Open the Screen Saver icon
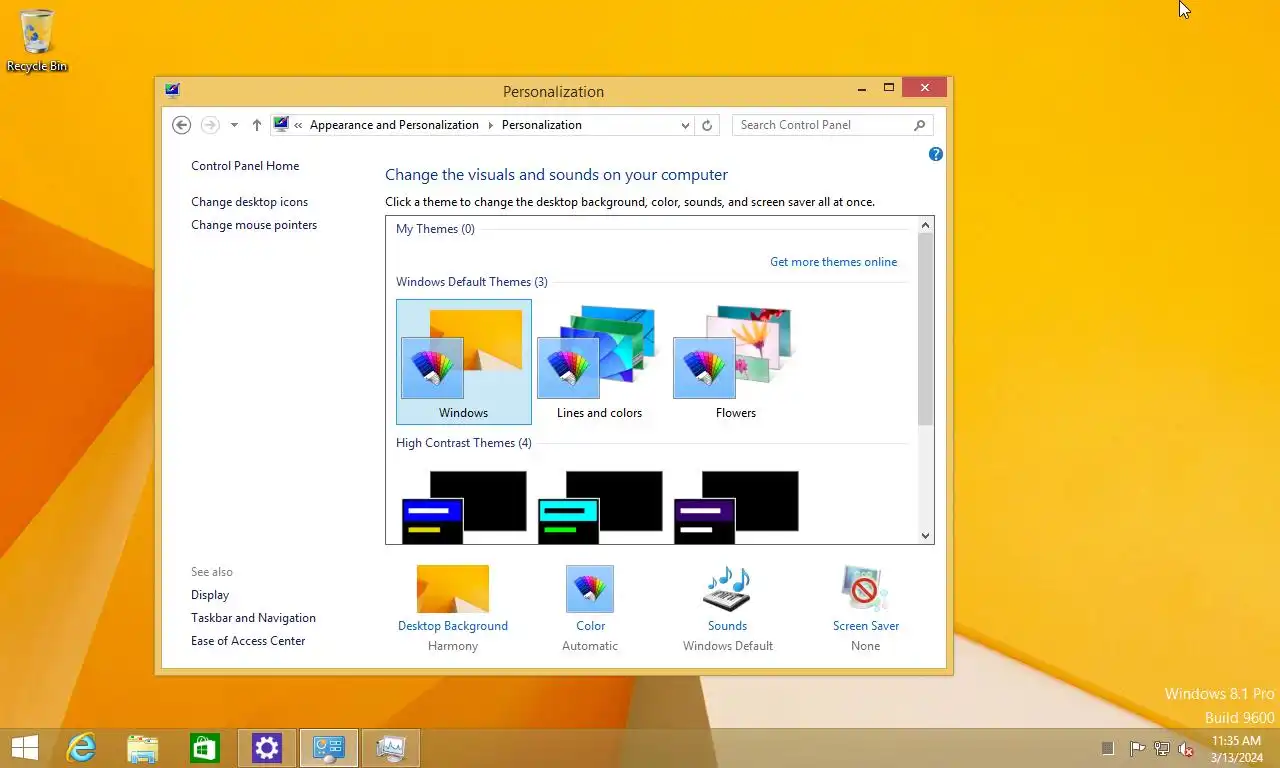 tap(865, 589)
